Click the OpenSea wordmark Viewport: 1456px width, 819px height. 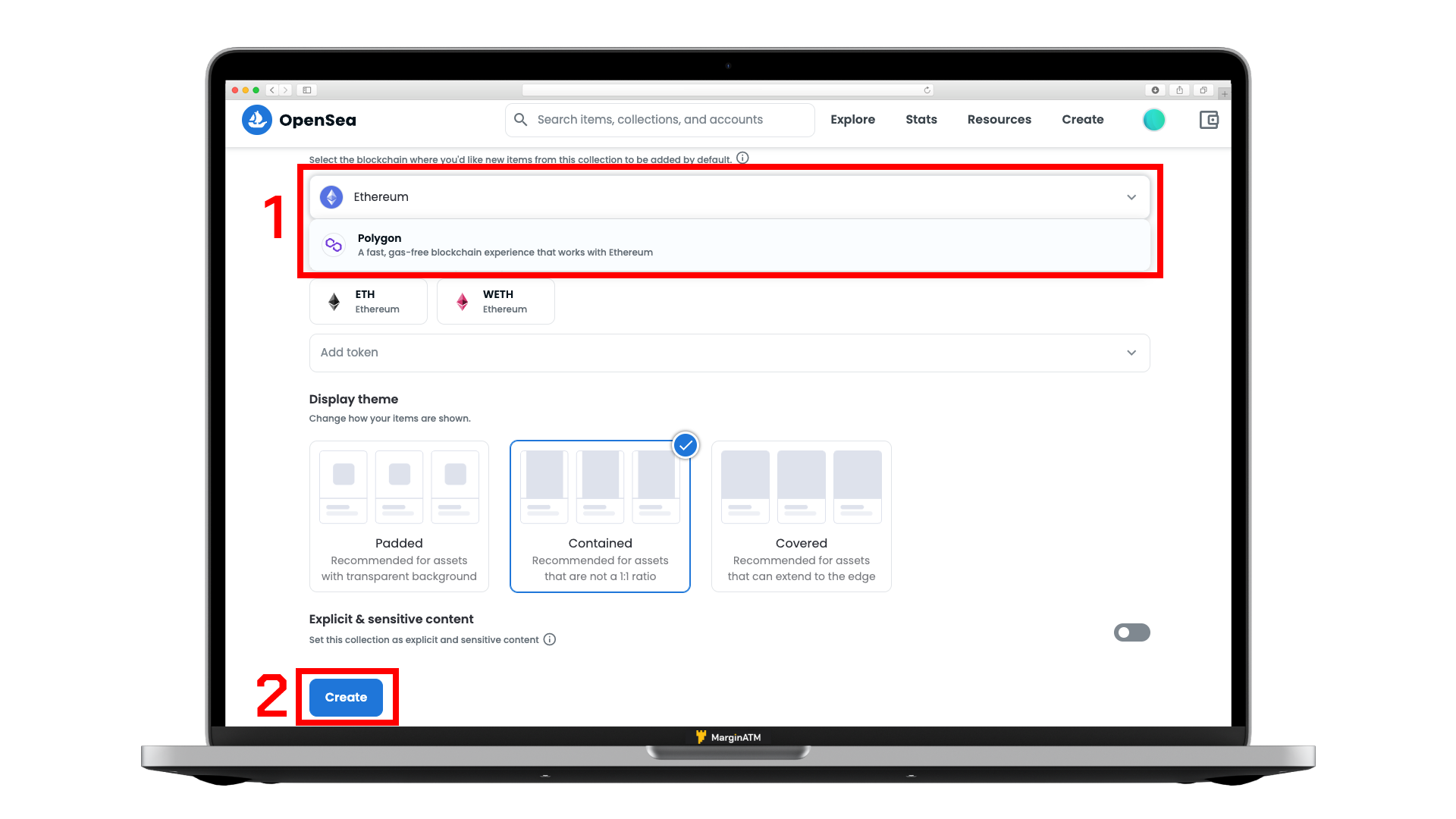click(318, 120)
